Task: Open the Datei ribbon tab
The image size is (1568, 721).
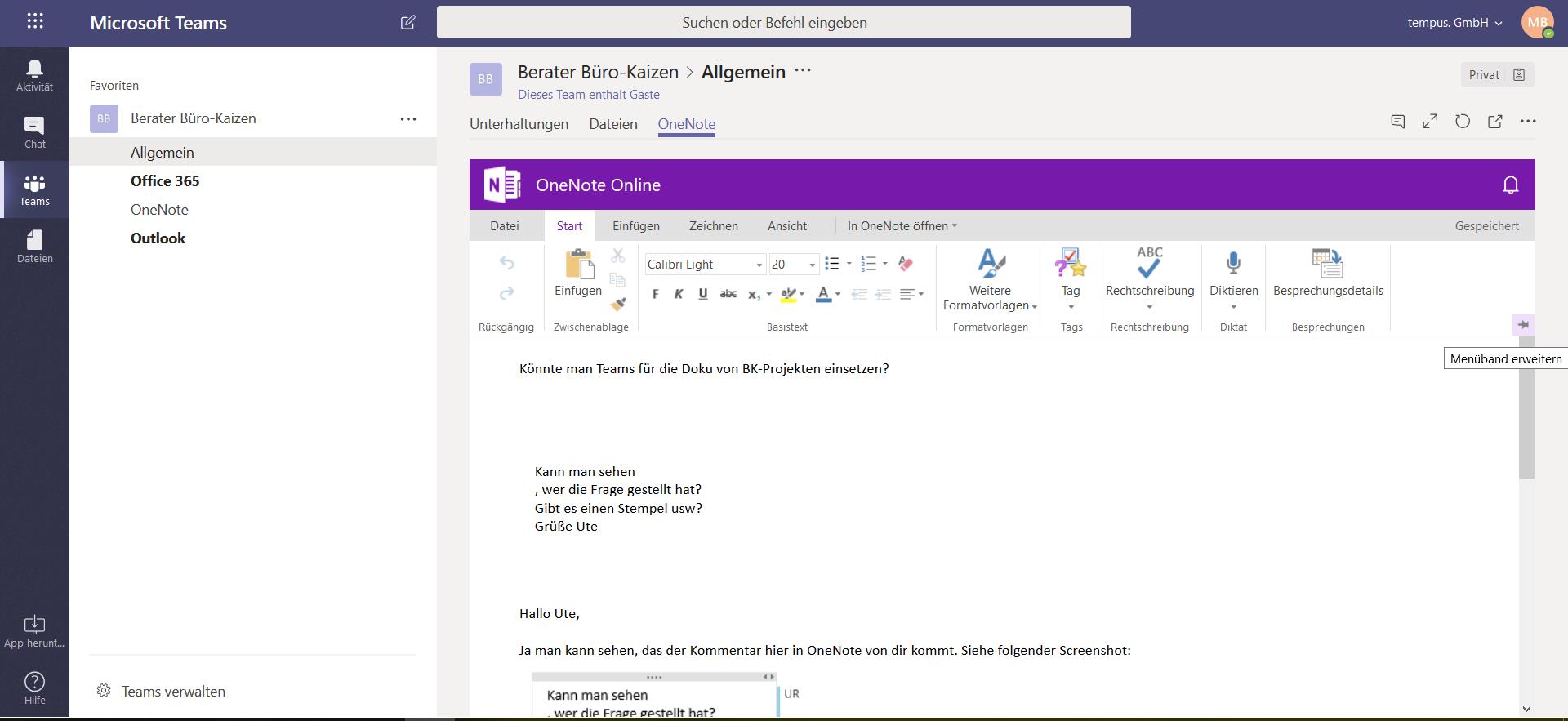Action: coord(505,226)
